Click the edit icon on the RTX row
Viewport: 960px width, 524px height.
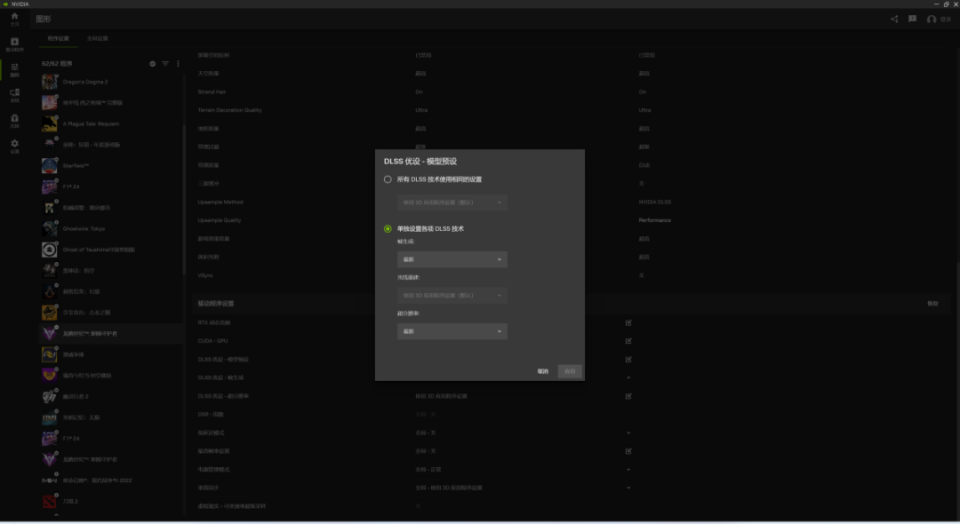coord(628,323)
